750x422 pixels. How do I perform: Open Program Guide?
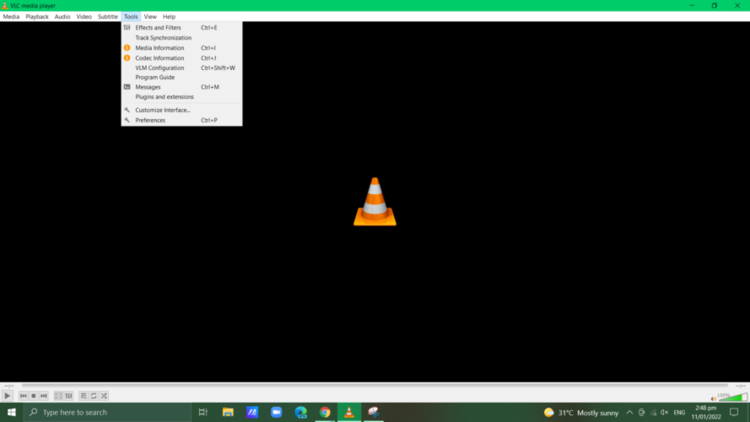tap(182, 77)
